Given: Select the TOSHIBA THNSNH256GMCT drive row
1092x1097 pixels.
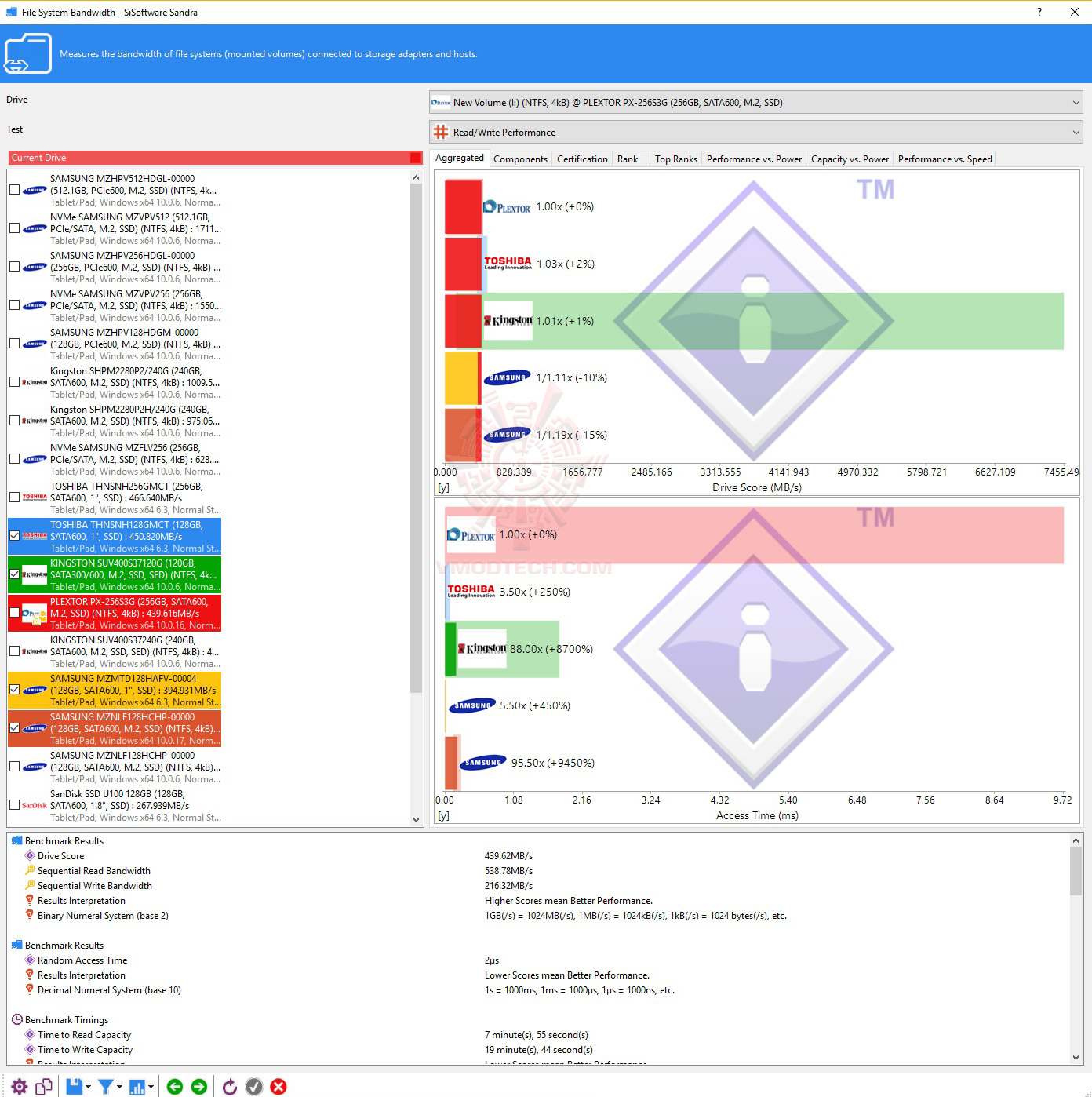Looking at the screenshot, I should (x=115, y=498).
